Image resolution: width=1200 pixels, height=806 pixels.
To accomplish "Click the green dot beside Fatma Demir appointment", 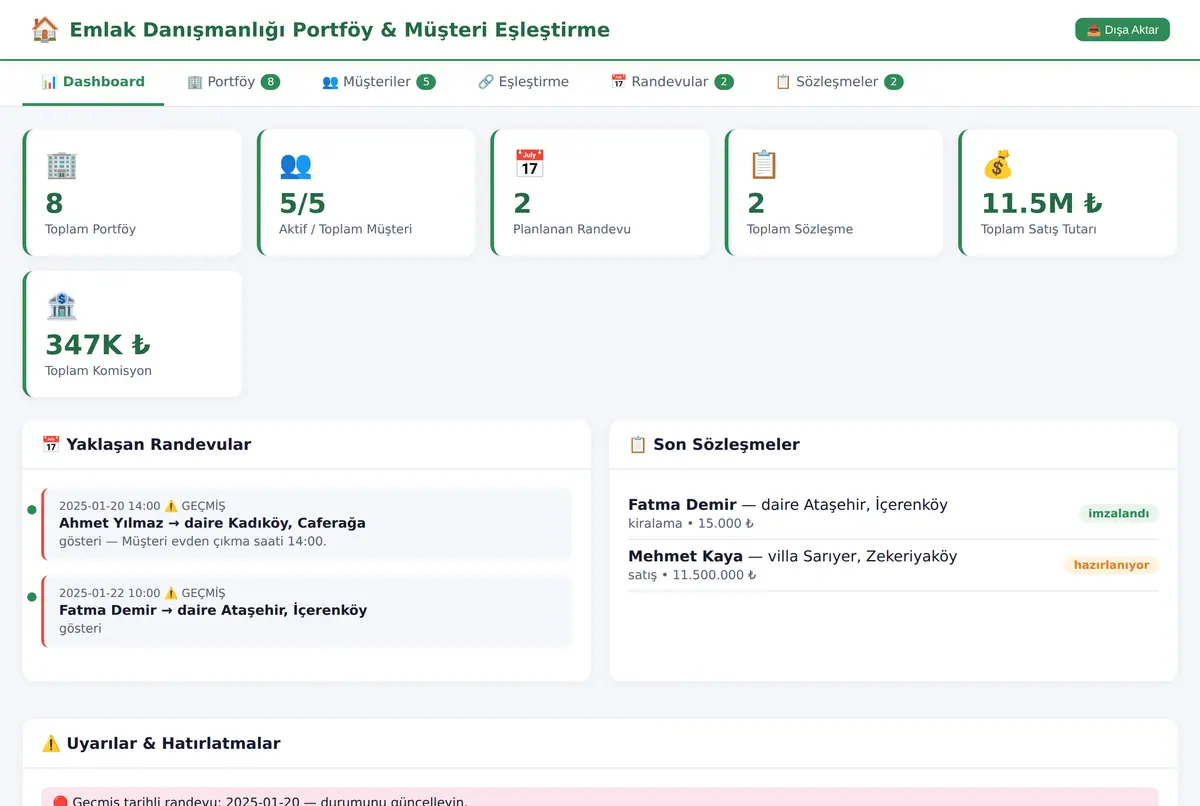I will click(x=32, y=597).
